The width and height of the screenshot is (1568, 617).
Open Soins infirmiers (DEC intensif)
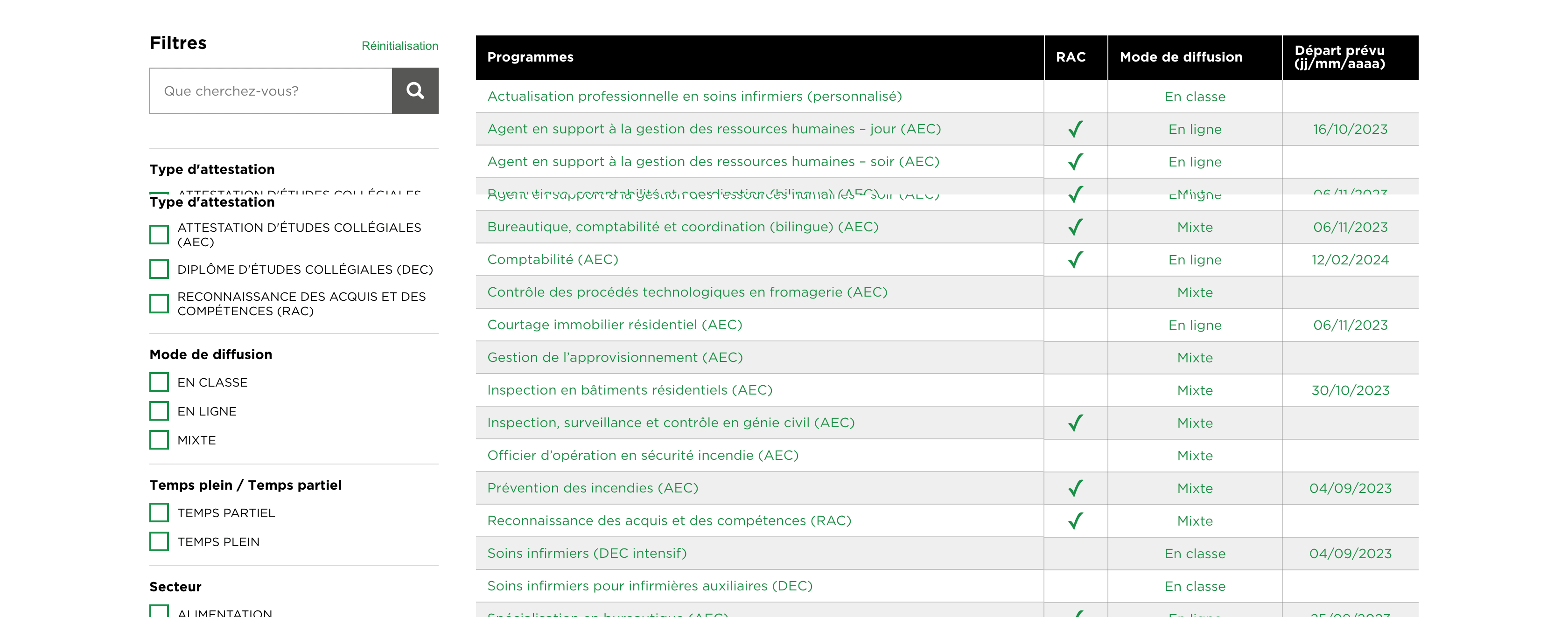(587, 553)
